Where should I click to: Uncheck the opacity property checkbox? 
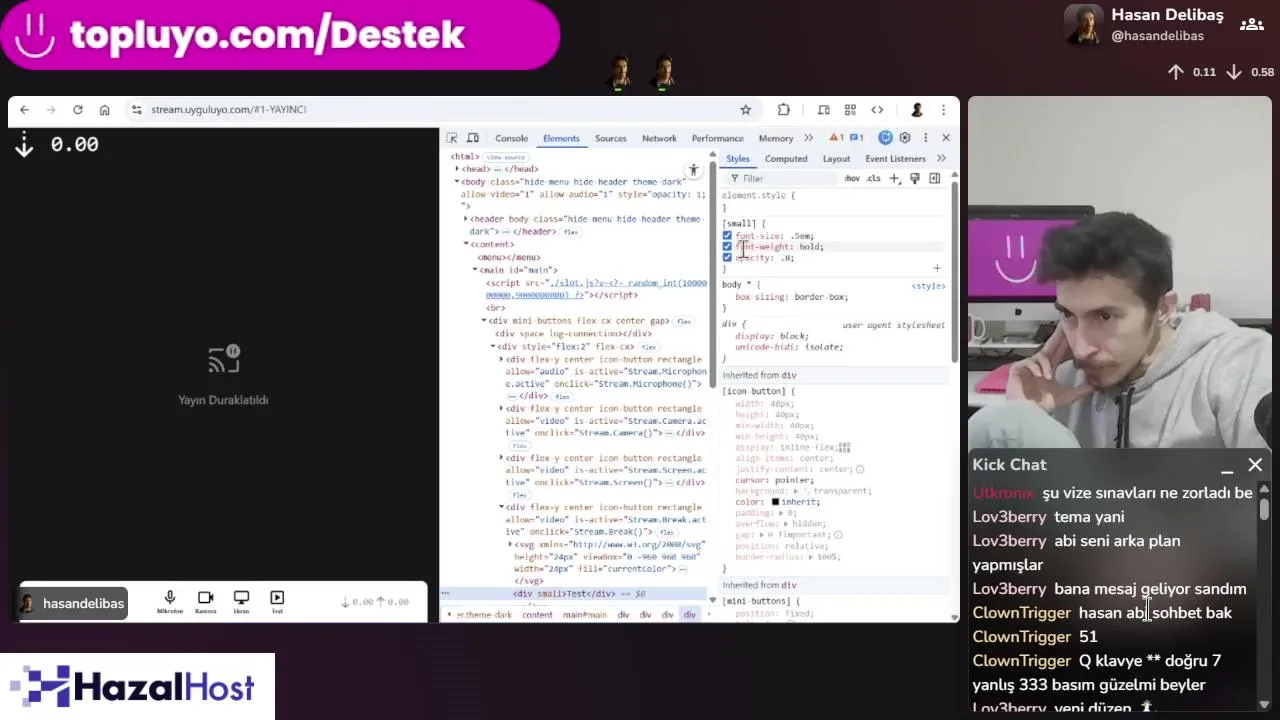click(727, 258)
